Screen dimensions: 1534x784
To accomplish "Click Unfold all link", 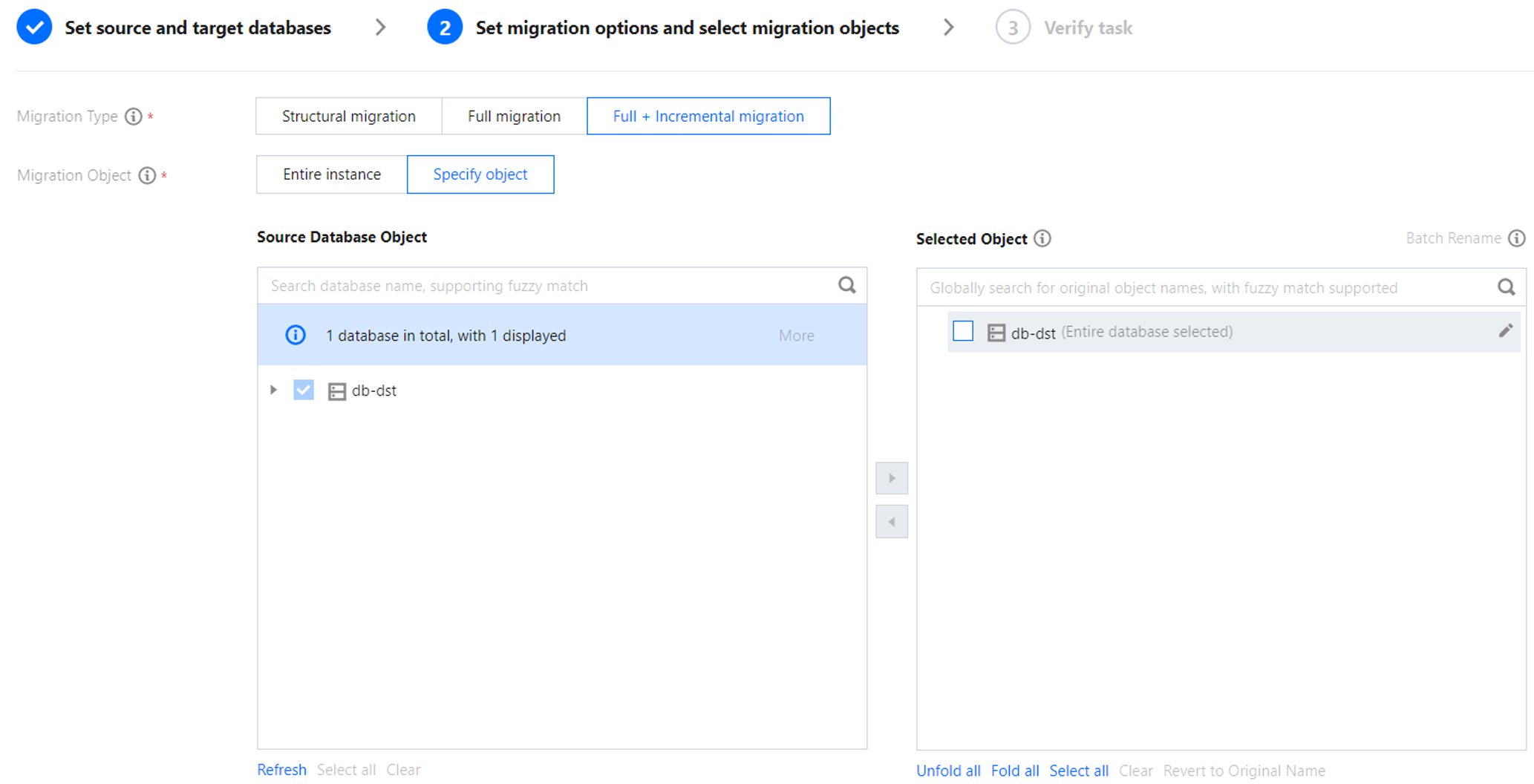I will [948, 771].
